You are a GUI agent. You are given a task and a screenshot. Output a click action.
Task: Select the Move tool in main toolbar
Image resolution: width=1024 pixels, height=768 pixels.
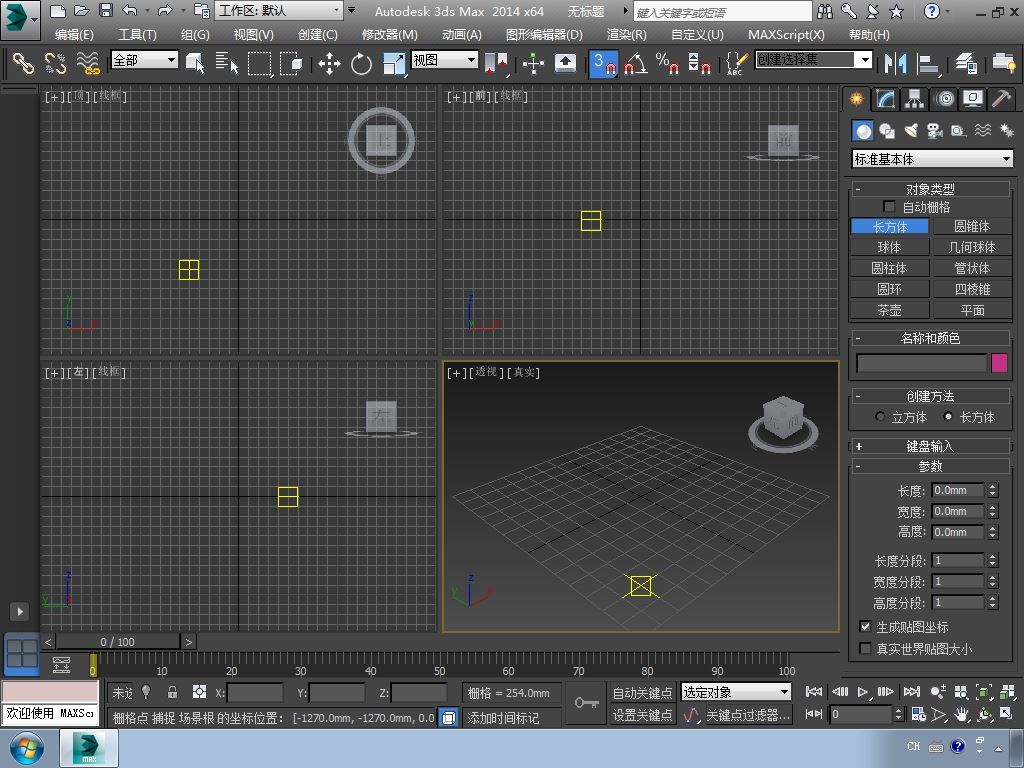329,64
